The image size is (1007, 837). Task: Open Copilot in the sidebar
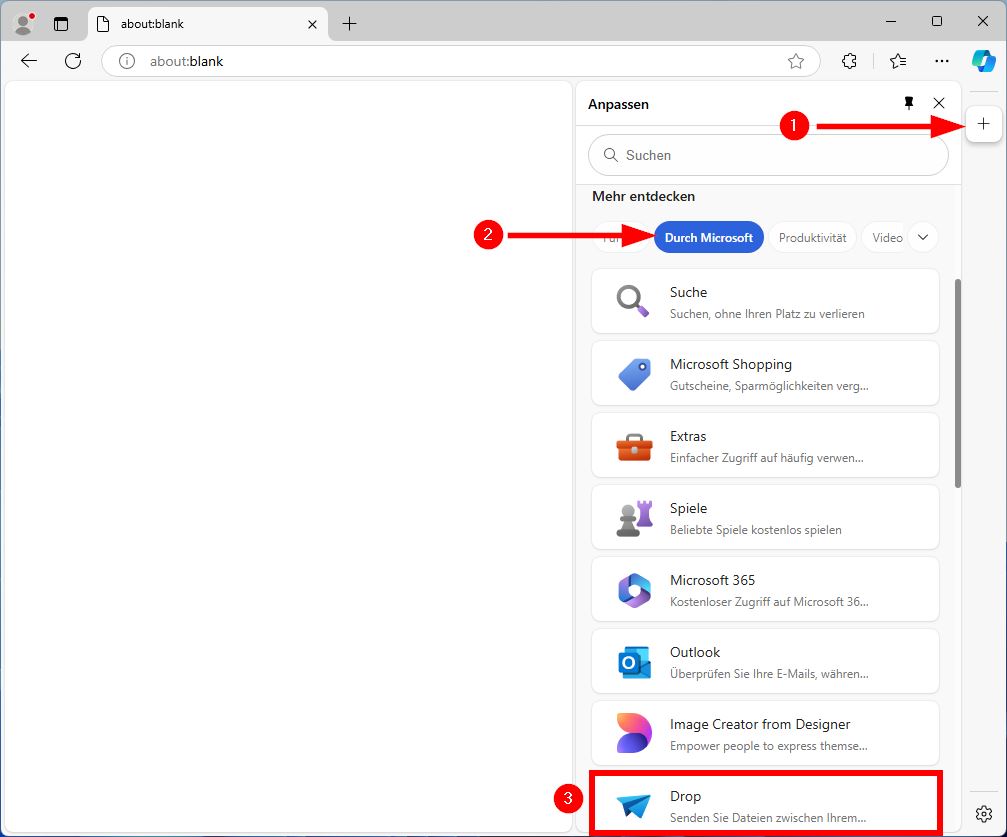point(983,60)
